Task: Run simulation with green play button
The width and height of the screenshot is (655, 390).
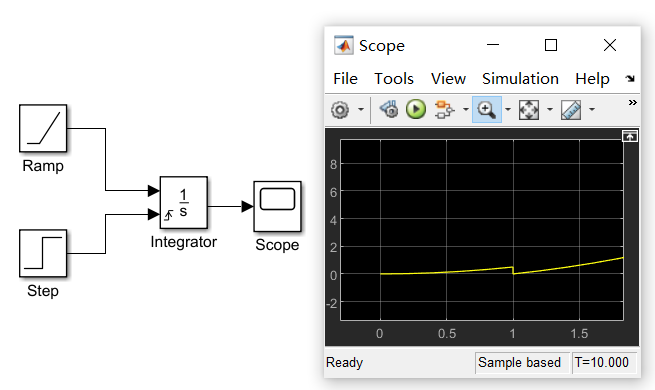Action: click(x=416, y=109)
